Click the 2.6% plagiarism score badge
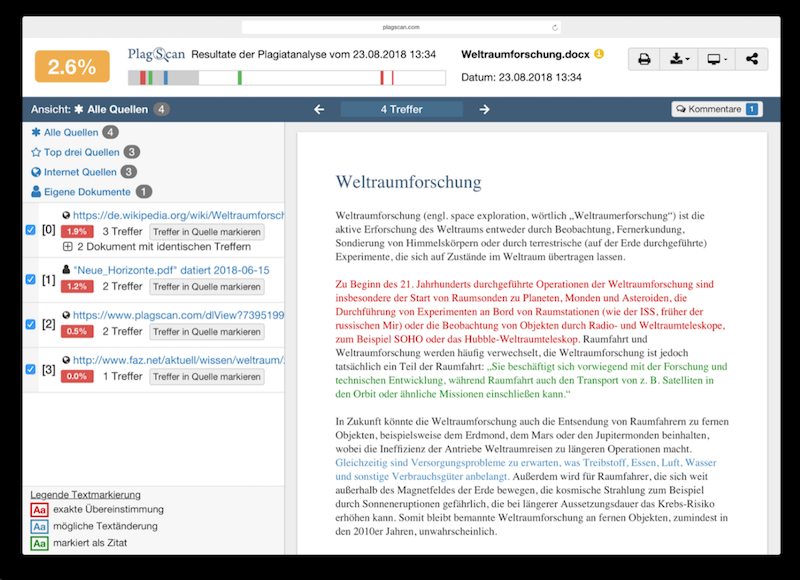 point(72,66)
